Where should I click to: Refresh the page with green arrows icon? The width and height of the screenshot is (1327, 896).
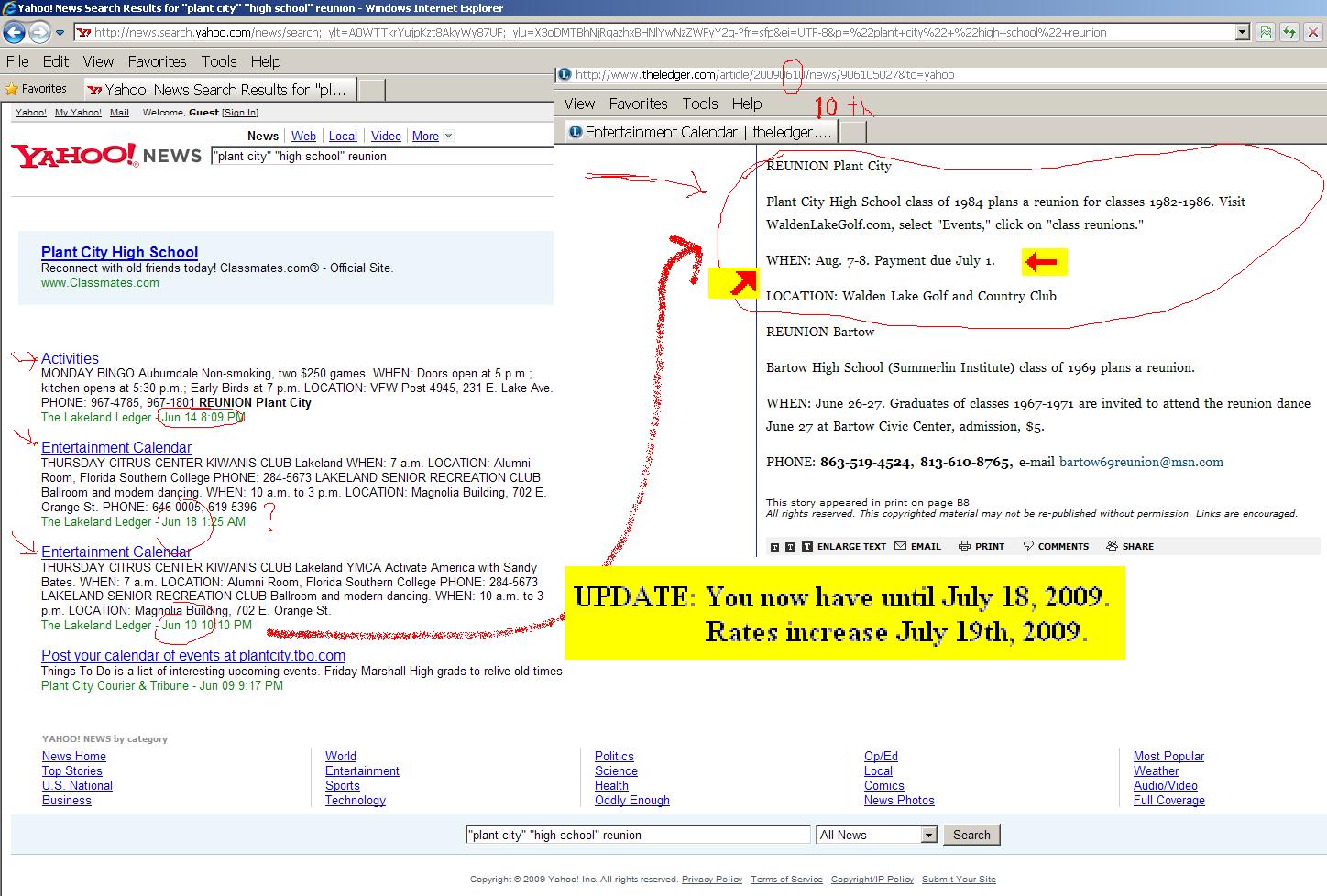tap(1289, 32)
